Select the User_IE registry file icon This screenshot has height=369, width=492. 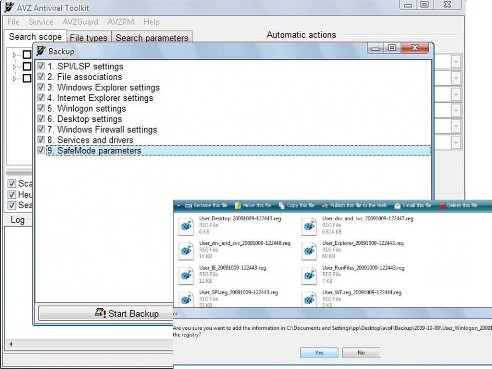pos(186,275)
